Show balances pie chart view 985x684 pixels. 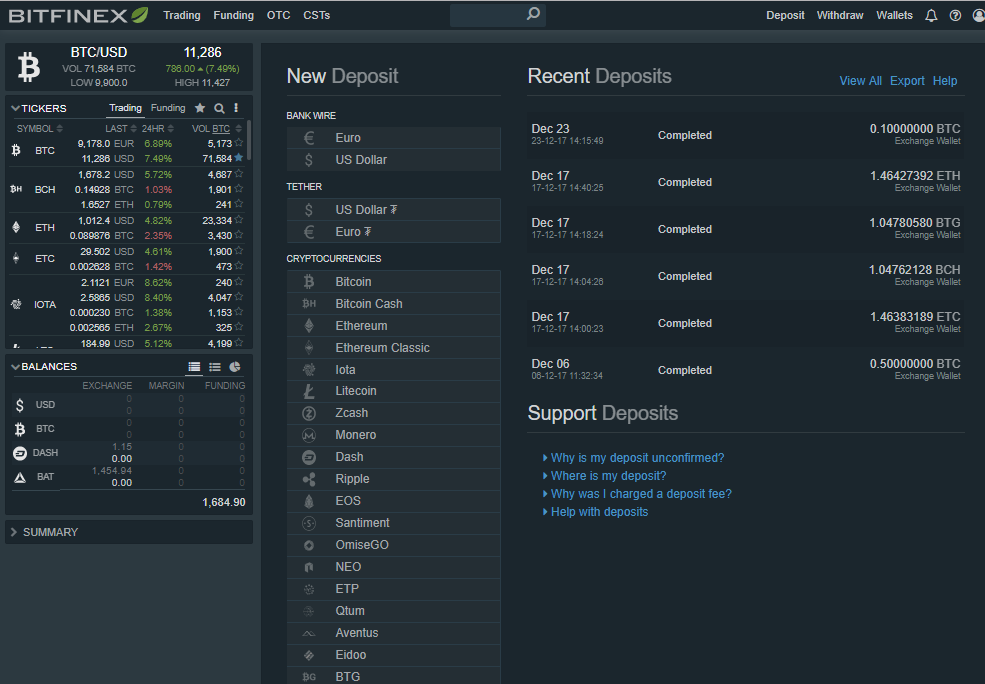[x=235, y=367]
